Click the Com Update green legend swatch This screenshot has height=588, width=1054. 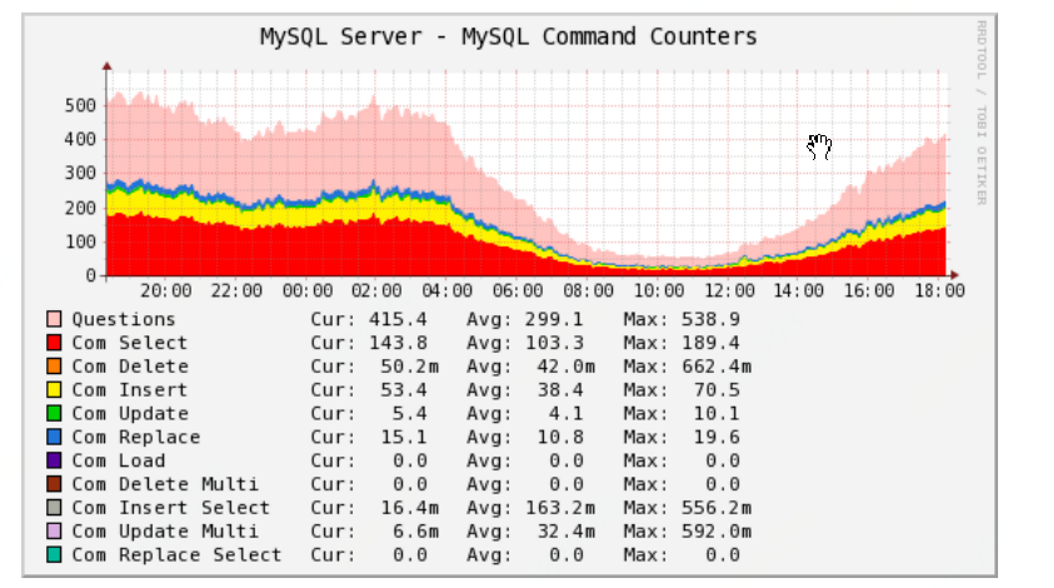(54, 413)
